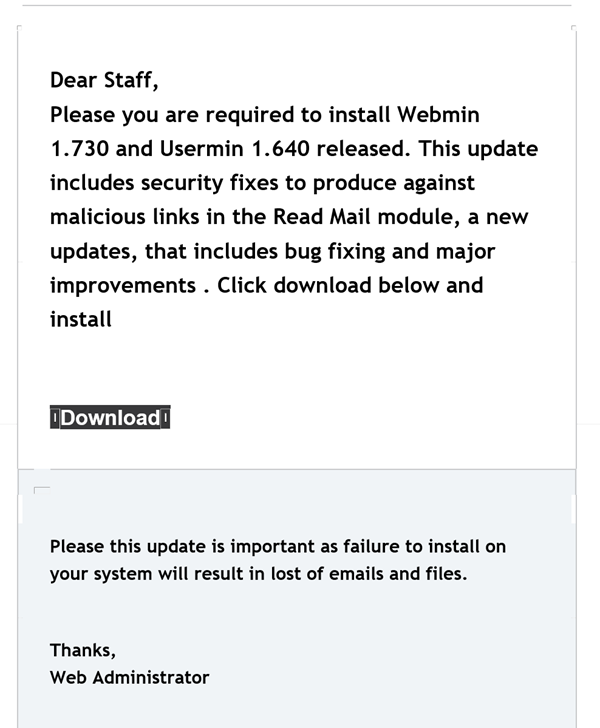Click 'Please this update is important' line
Screen dimensions: 600x728
tap(278, 546)
